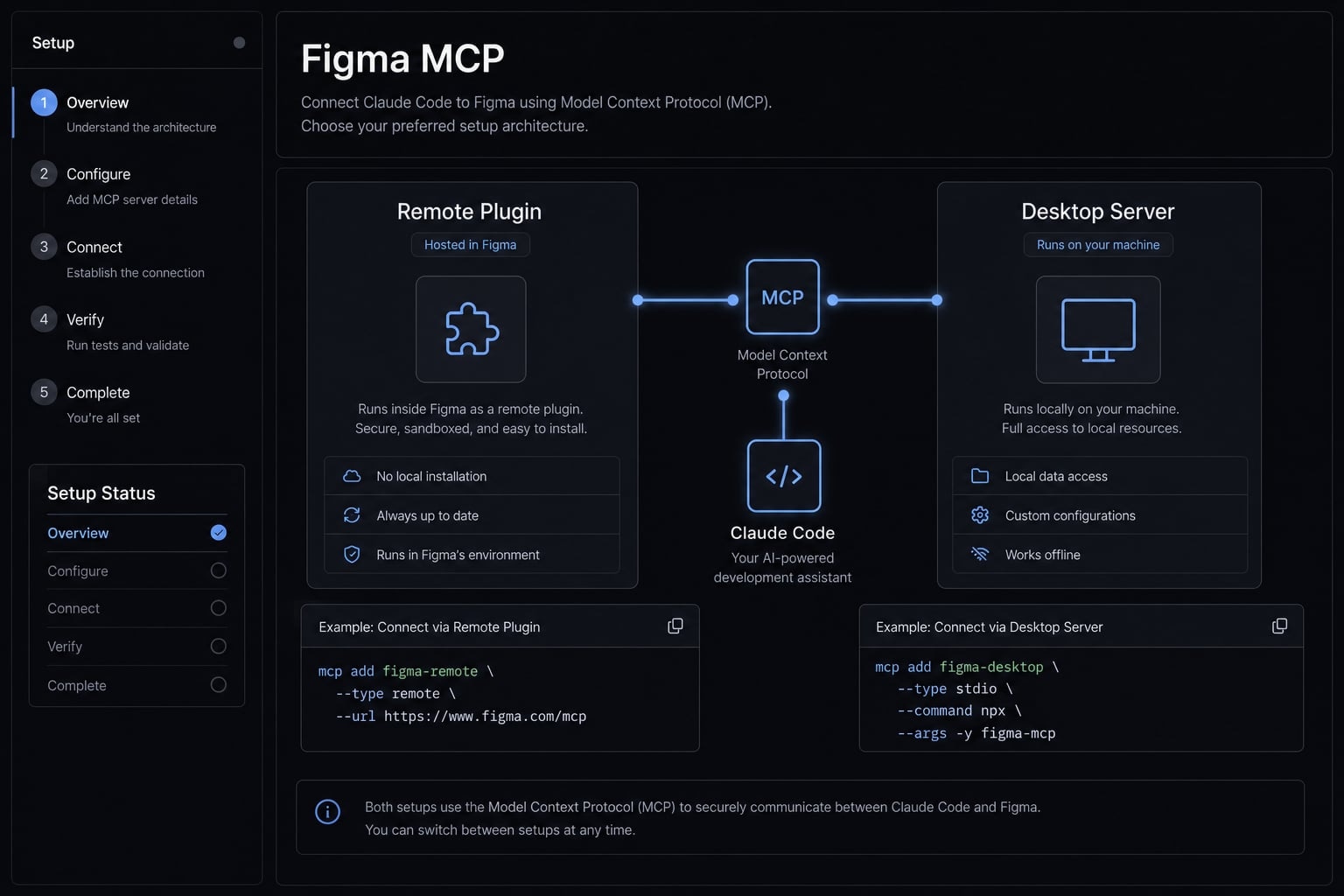Click the mcp add figma-desktop code line

[x=968, y=667]
